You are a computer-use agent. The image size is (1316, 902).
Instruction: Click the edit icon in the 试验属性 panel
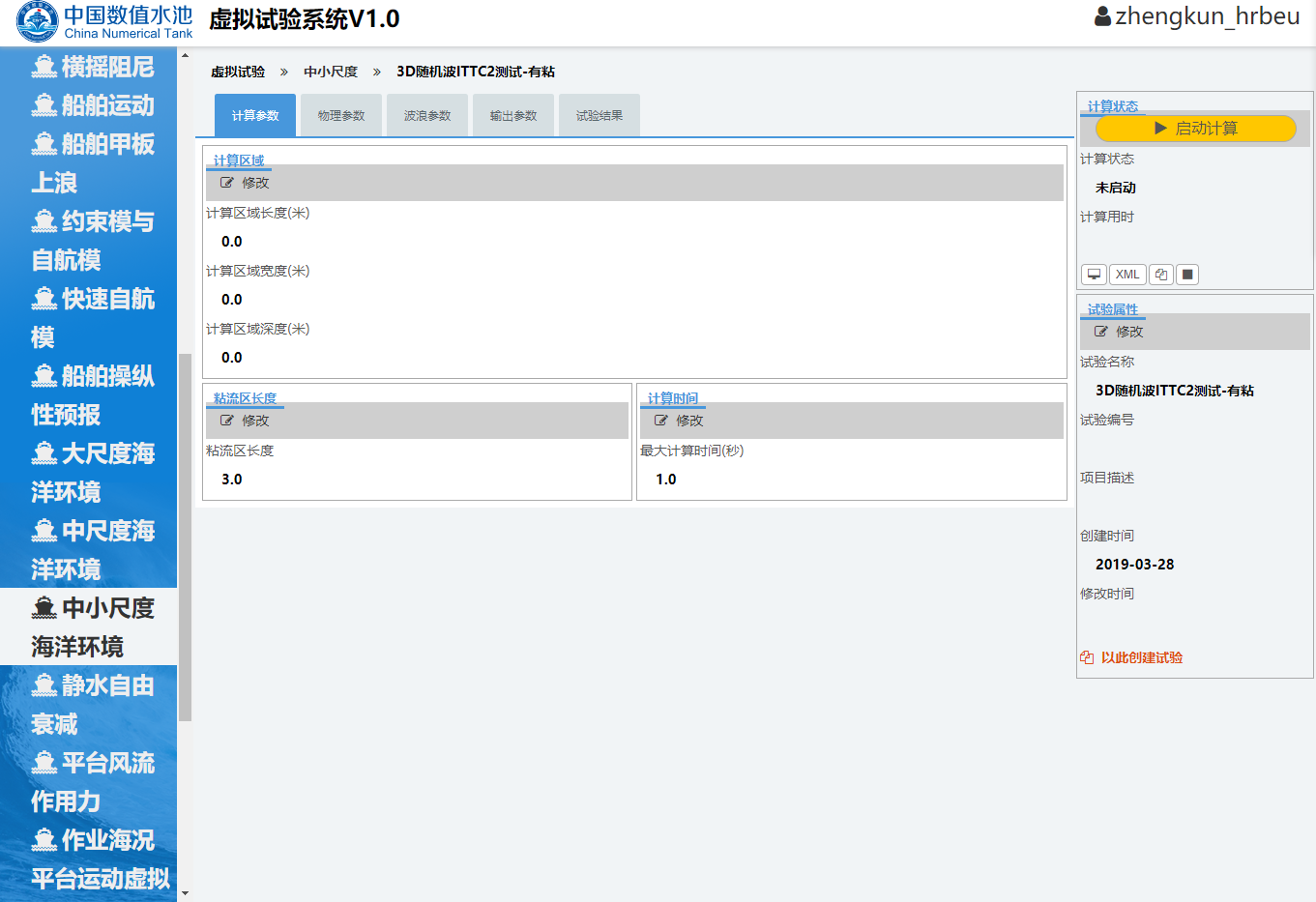tap(1101, 332)
